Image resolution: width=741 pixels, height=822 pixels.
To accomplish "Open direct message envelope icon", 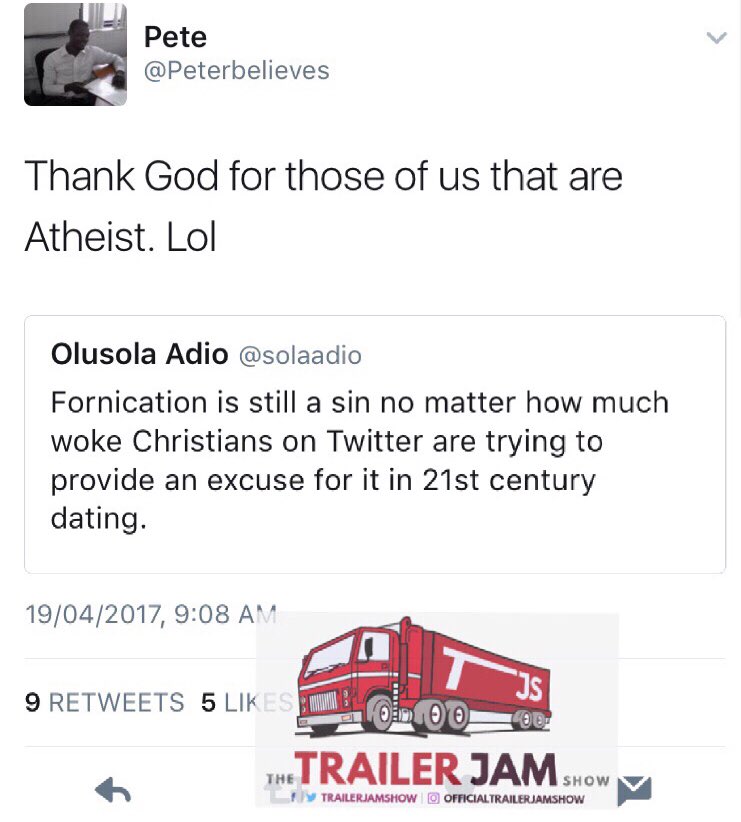I will (x=634, y=790).
